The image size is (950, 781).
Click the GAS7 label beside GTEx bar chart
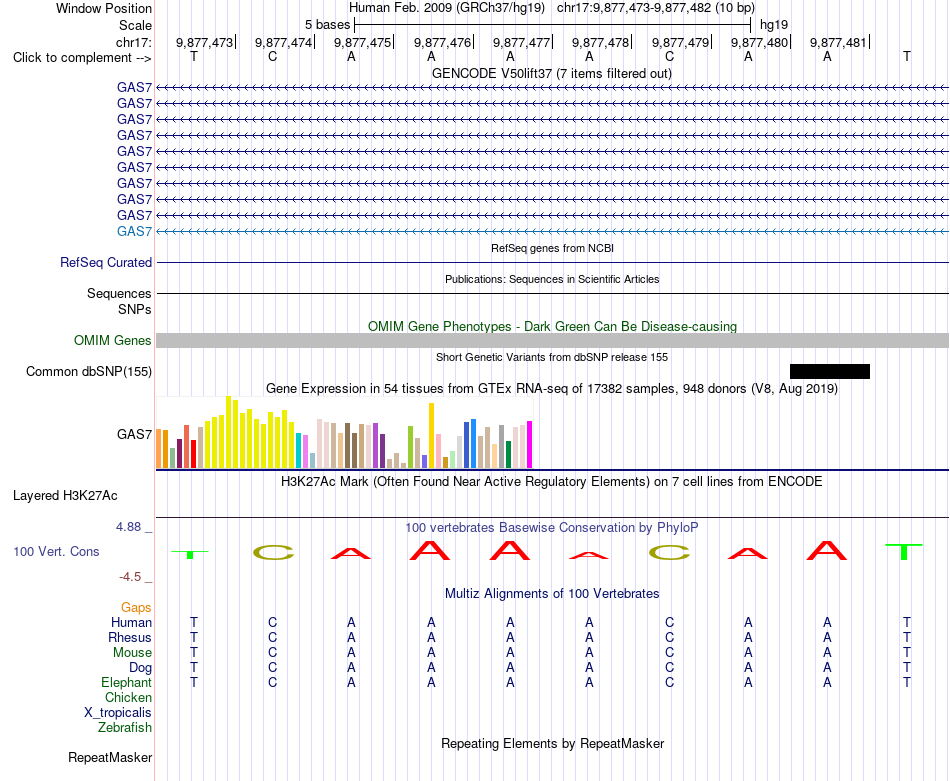pyautogui.click(x=134, y=434)
